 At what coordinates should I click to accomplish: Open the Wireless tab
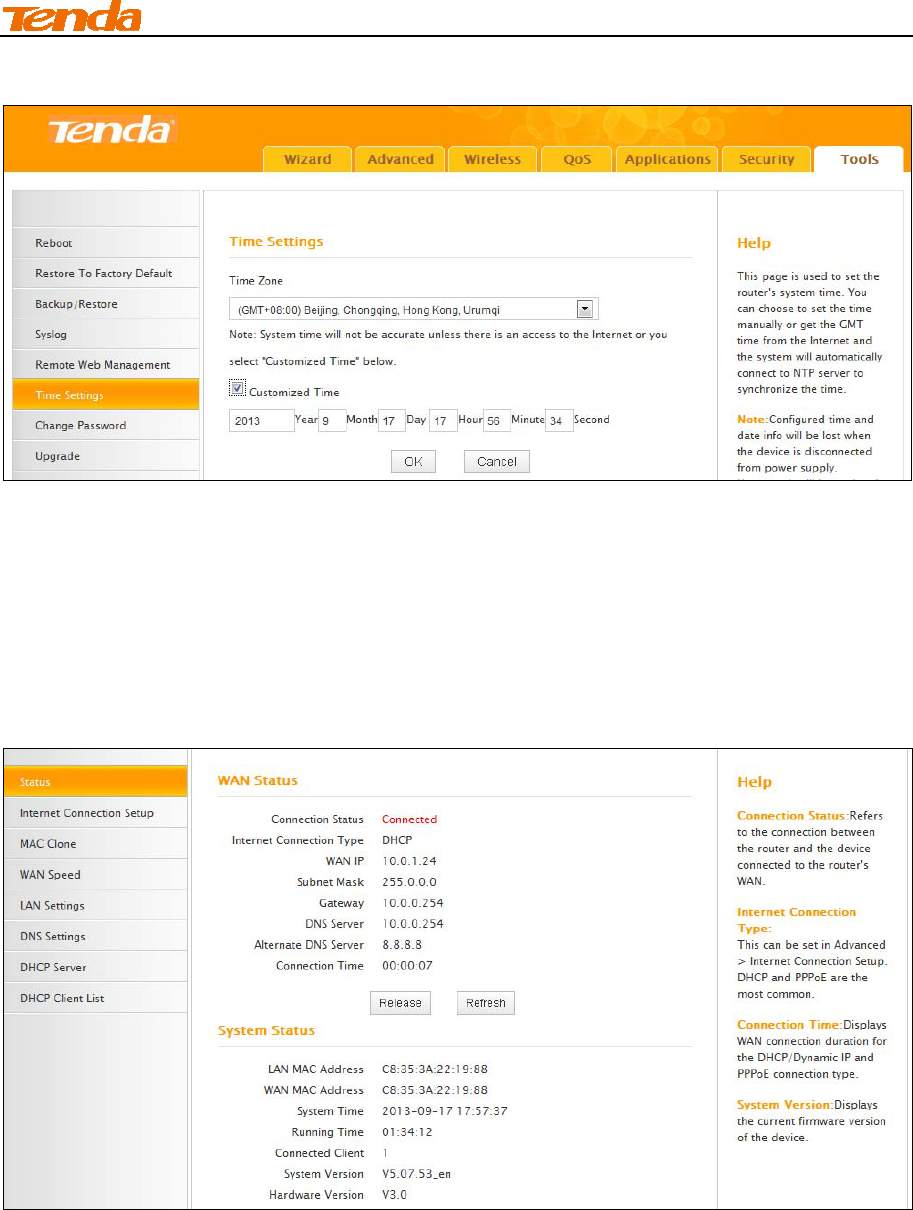492,159
